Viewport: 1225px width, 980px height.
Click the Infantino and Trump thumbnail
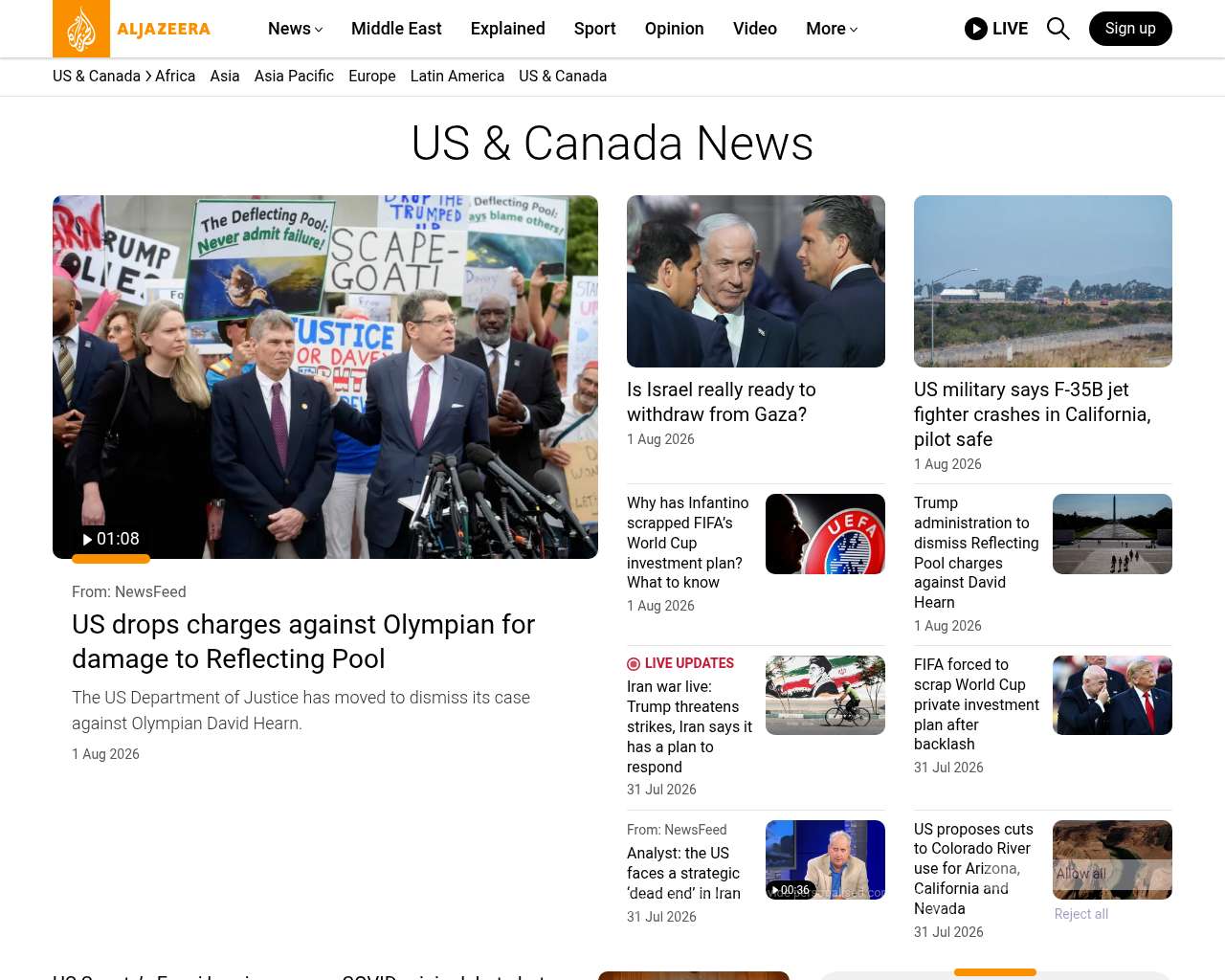[1112, 695]
